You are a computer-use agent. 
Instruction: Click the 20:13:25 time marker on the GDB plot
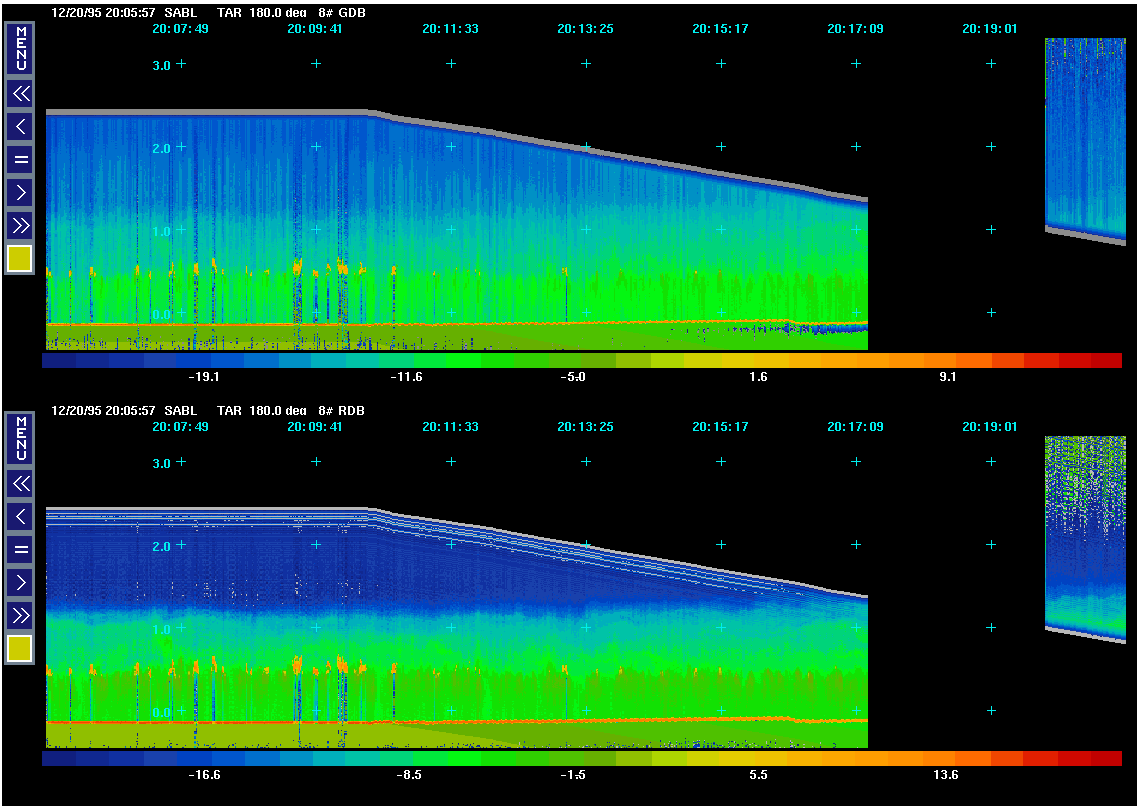click(585, 29)
